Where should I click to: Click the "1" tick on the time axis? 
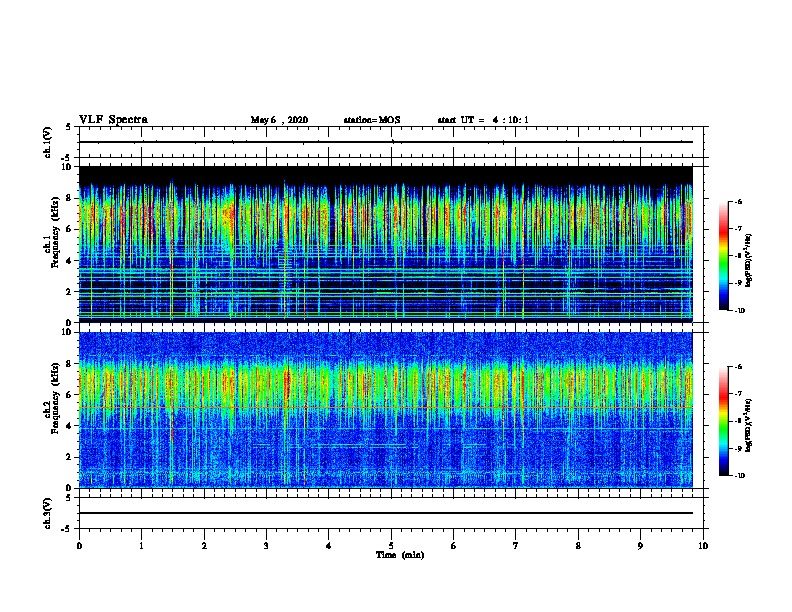(x=141, y=546)
